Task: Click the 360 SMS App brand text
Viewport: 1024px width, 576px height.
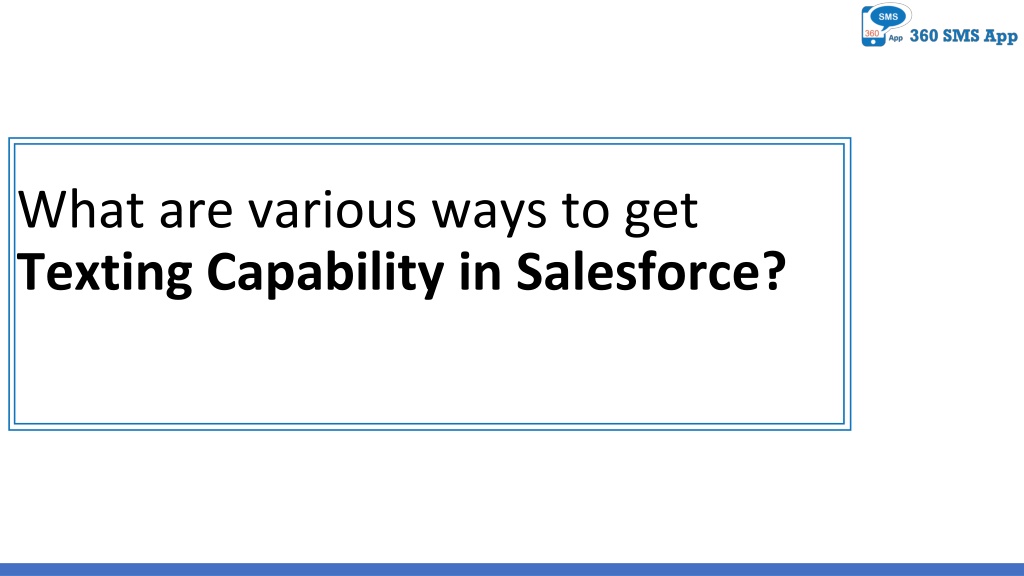Action: (964, 37)
